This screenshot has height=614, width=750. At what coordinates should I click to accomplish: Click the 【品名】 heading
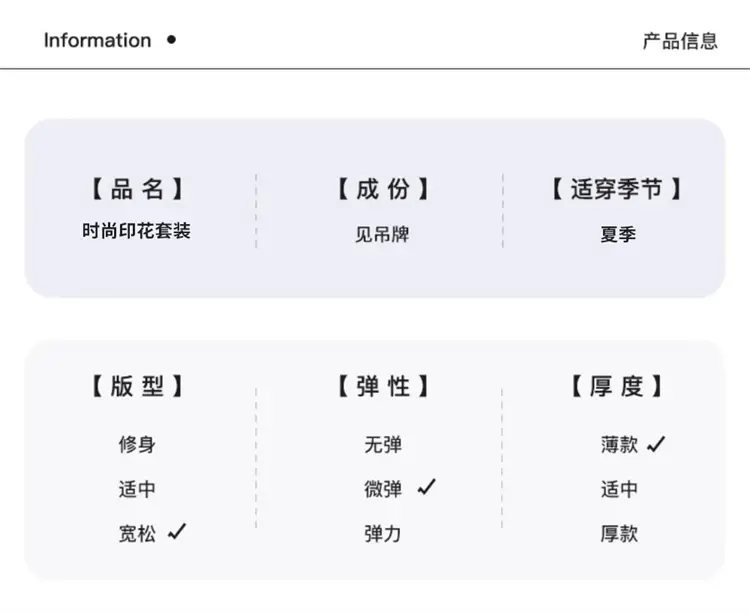pos(137,188)
